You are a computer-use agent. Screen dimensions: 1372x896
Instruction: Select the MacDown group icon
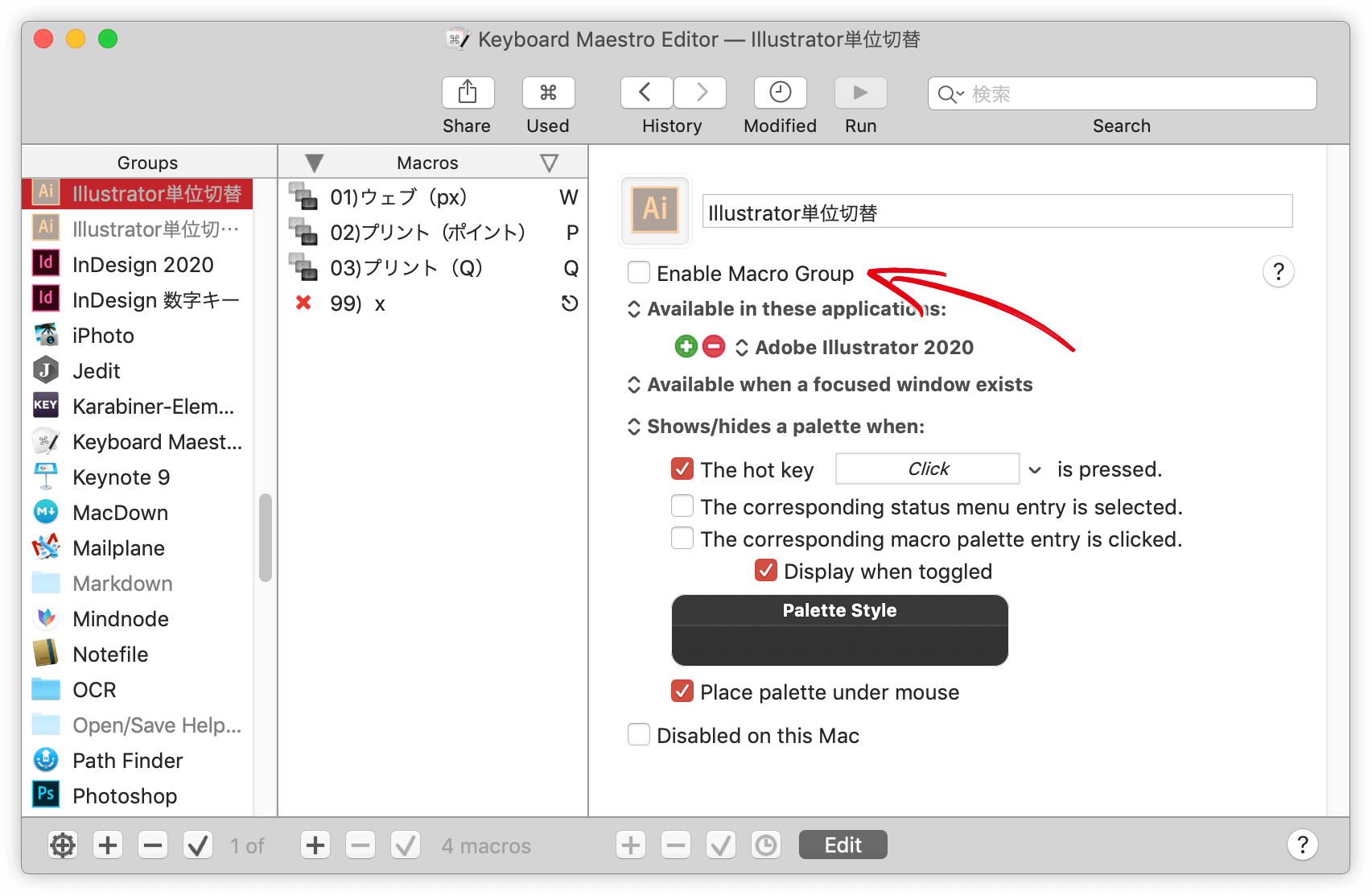pyautogui.click(x=46, y=512)
